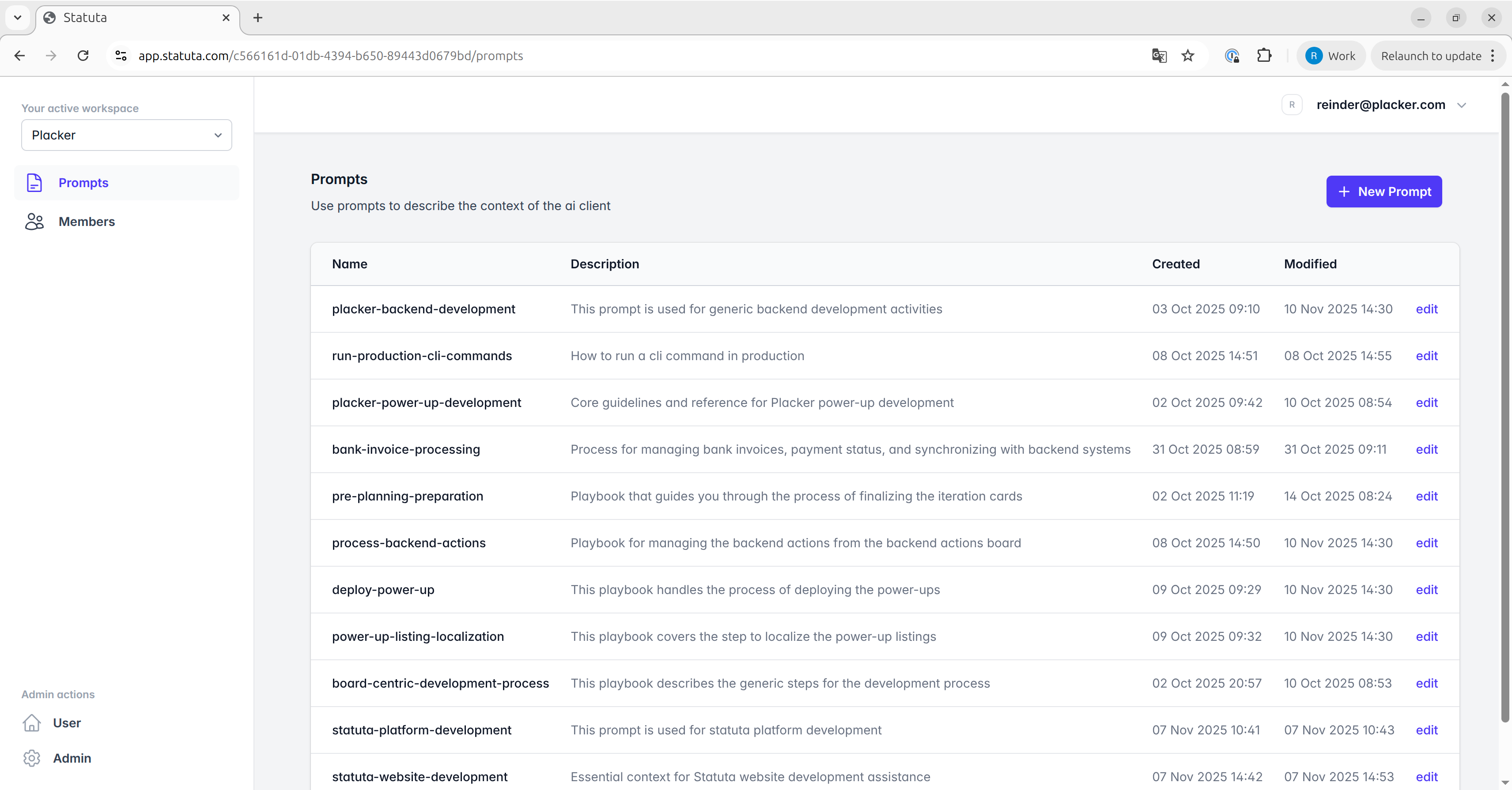
Task: Open the Placker workspace dropdown
Action: coord(125,135)
